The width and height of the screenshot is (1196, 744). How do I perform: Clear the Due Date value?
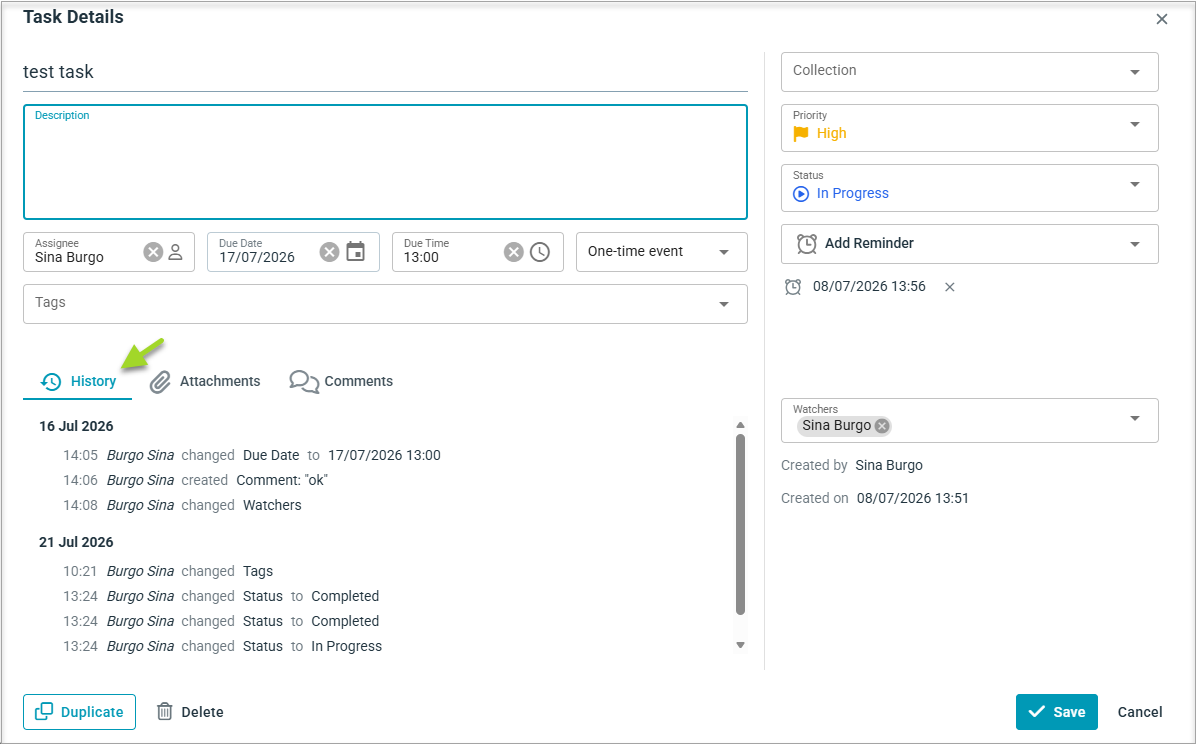pos(330,252)
